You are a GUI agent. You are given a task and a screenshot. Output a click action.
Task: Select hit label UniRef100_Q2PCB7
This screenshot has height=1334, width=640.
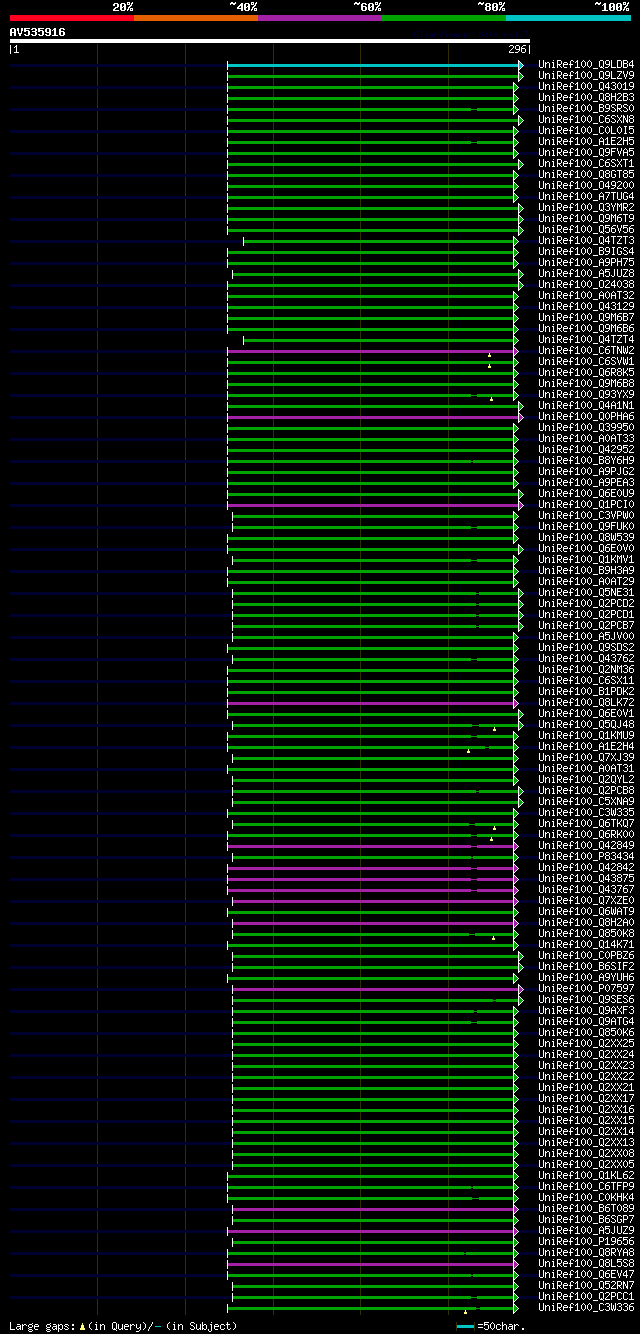point(586,626)
